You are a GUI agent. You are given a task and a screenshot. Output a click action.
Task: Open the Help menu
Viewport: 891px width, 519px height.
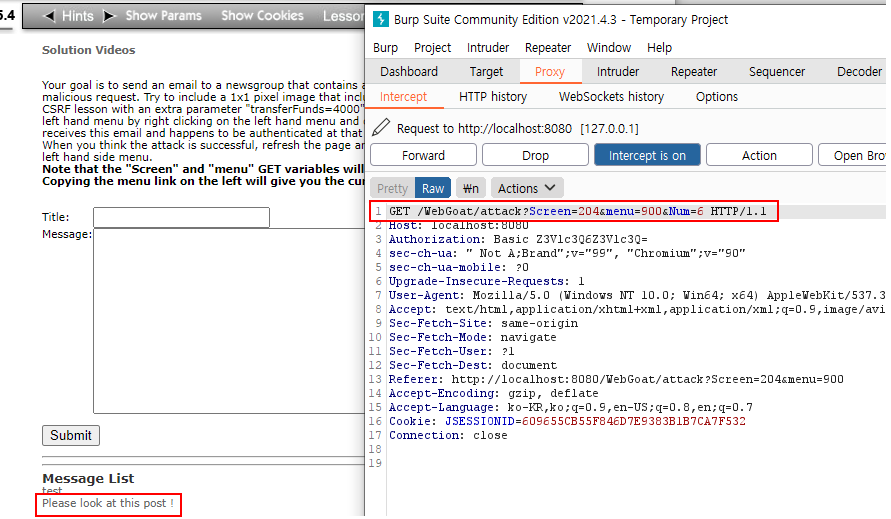(x=659, y=48)
